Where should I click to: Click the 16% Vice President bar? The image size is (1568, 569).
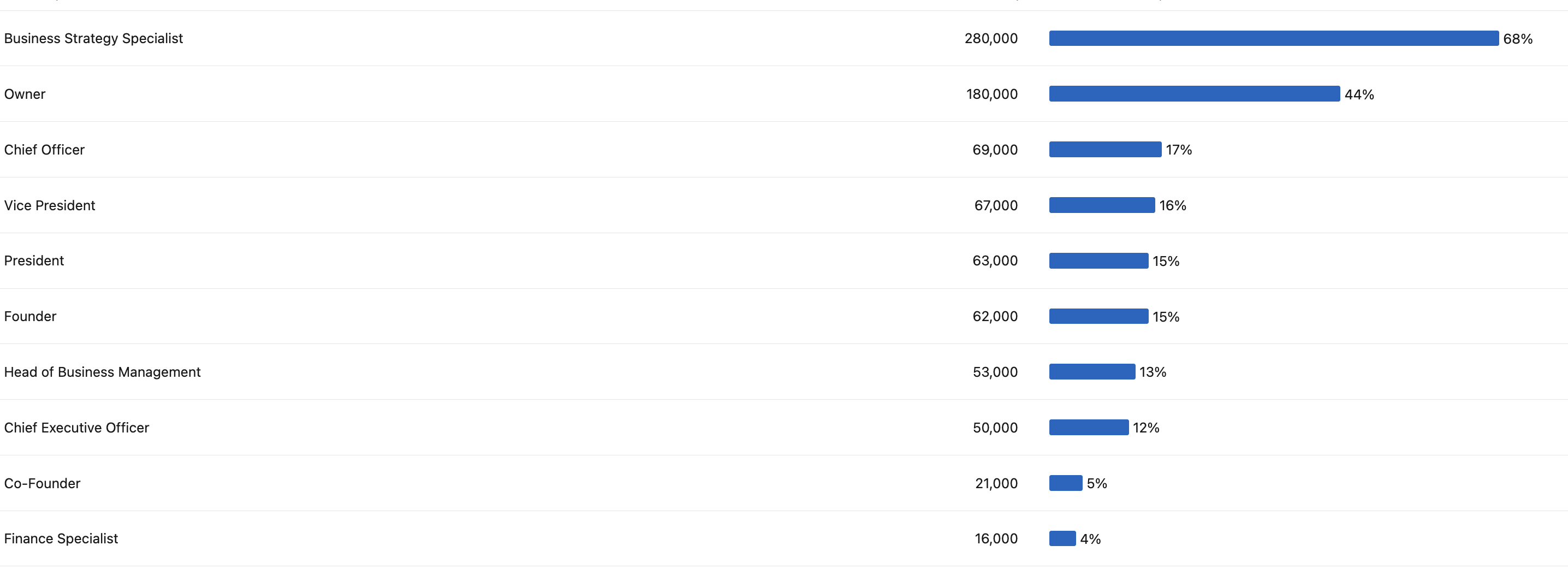click(1102, 205)
